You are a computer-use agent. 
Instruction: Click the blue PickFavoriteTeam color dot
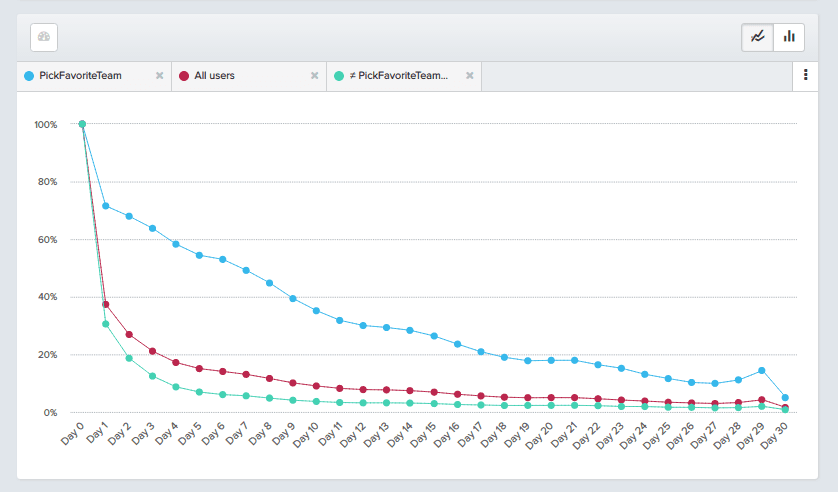pos(28,76)
